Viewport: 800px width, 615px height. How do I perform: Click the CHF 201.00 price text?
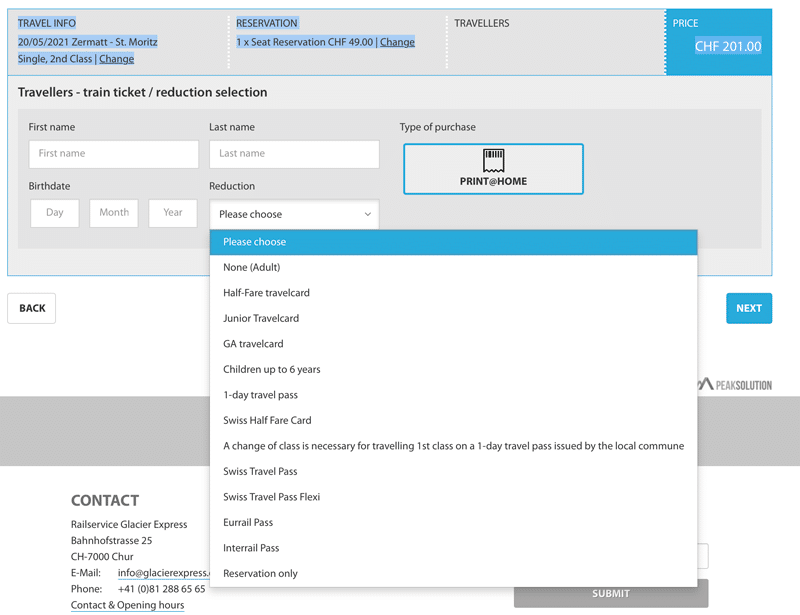pos(728,46)
